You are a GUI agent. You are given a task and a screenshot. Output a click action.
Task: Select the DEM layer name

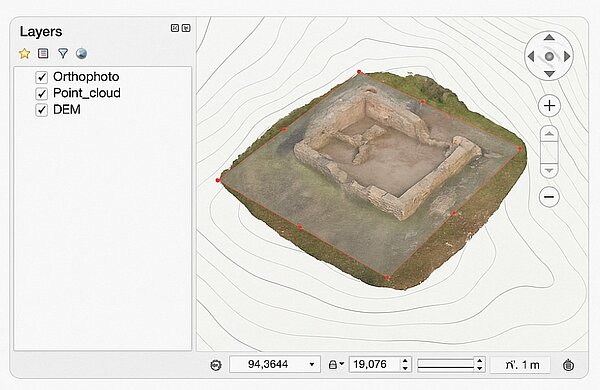[67, 110]
